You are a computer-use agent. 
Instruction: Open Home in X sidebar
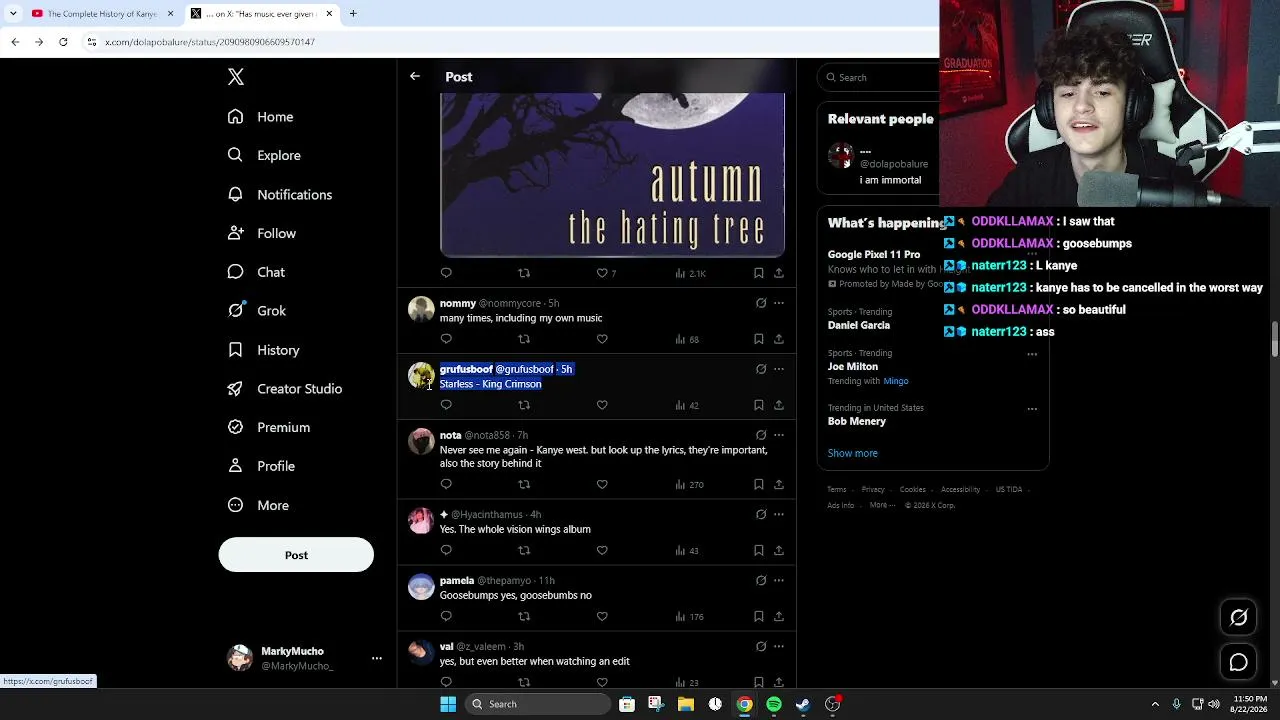click(x=261, y=117)
